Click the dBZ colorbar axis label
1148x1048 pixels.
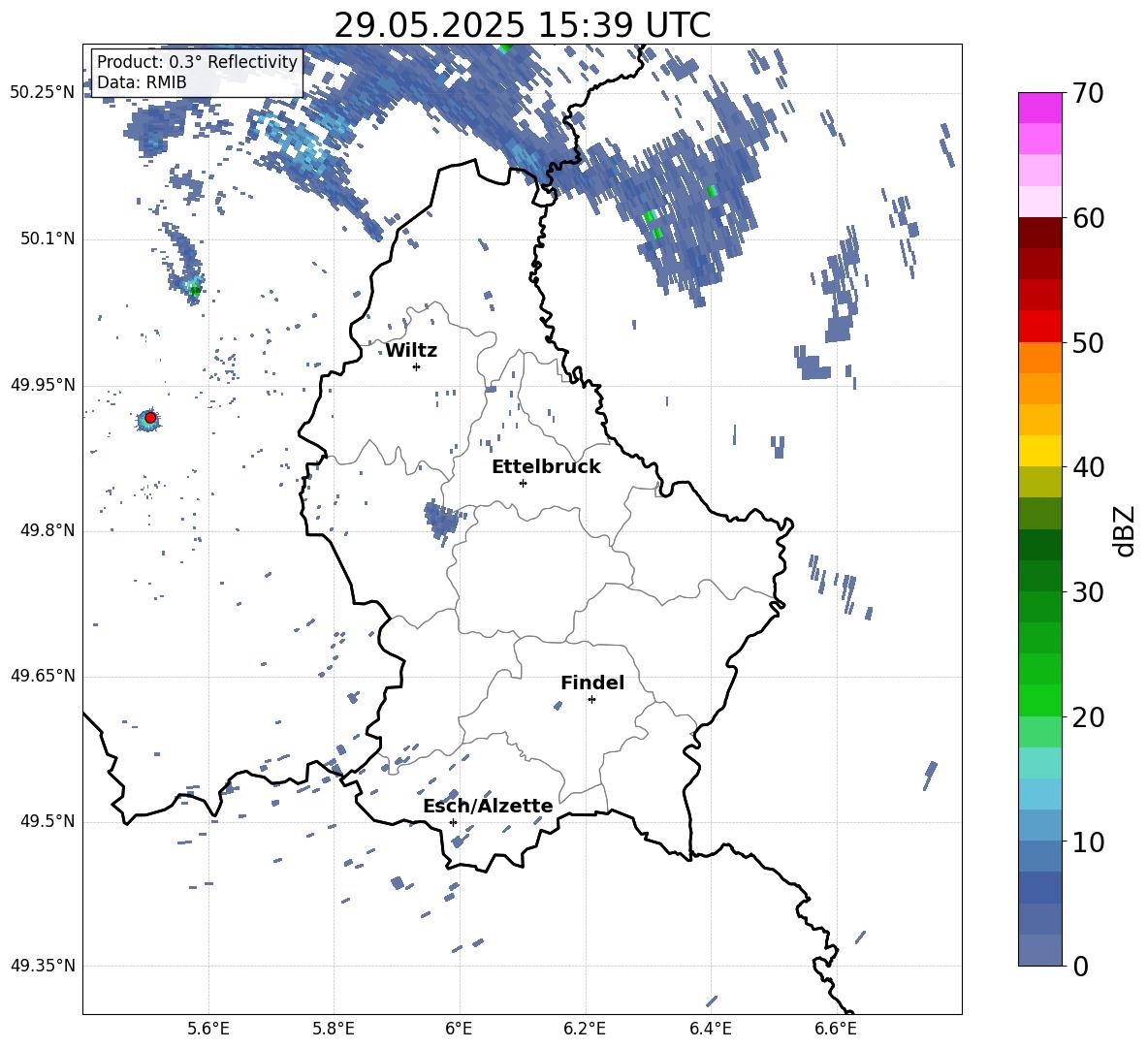[x=1126, y=530]
